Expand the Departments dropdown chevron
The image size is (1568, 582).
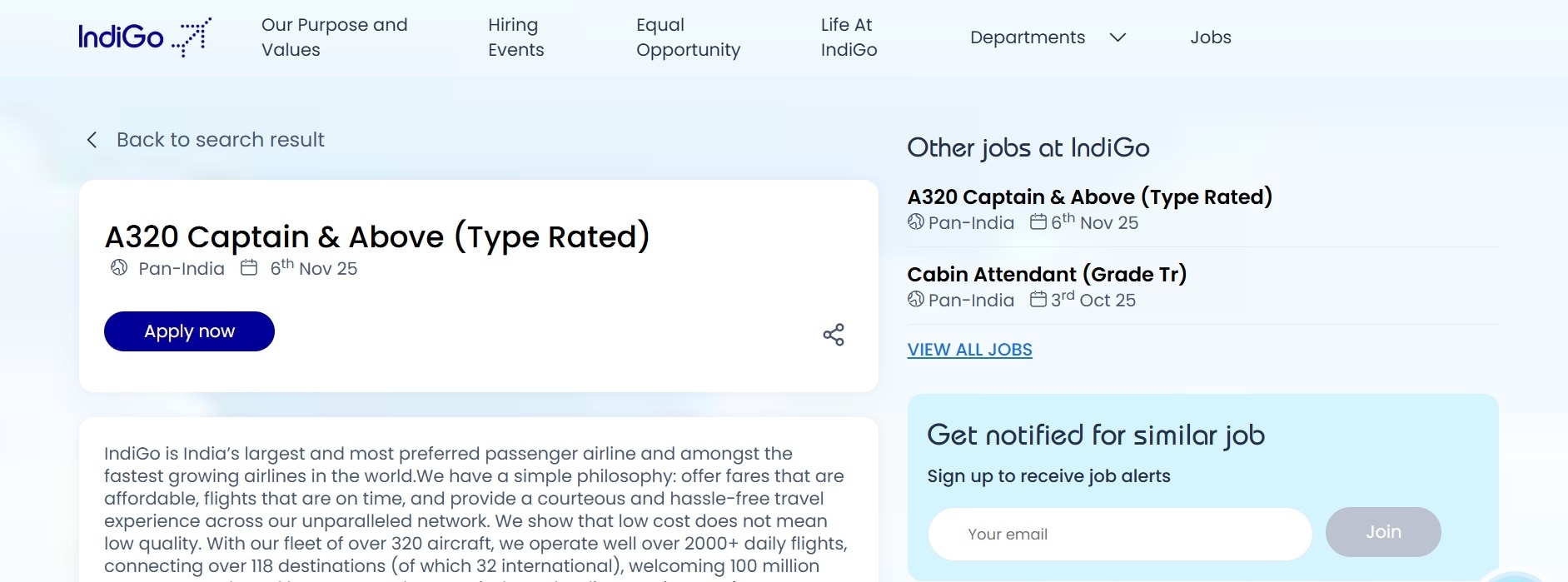click(1118, 37)
